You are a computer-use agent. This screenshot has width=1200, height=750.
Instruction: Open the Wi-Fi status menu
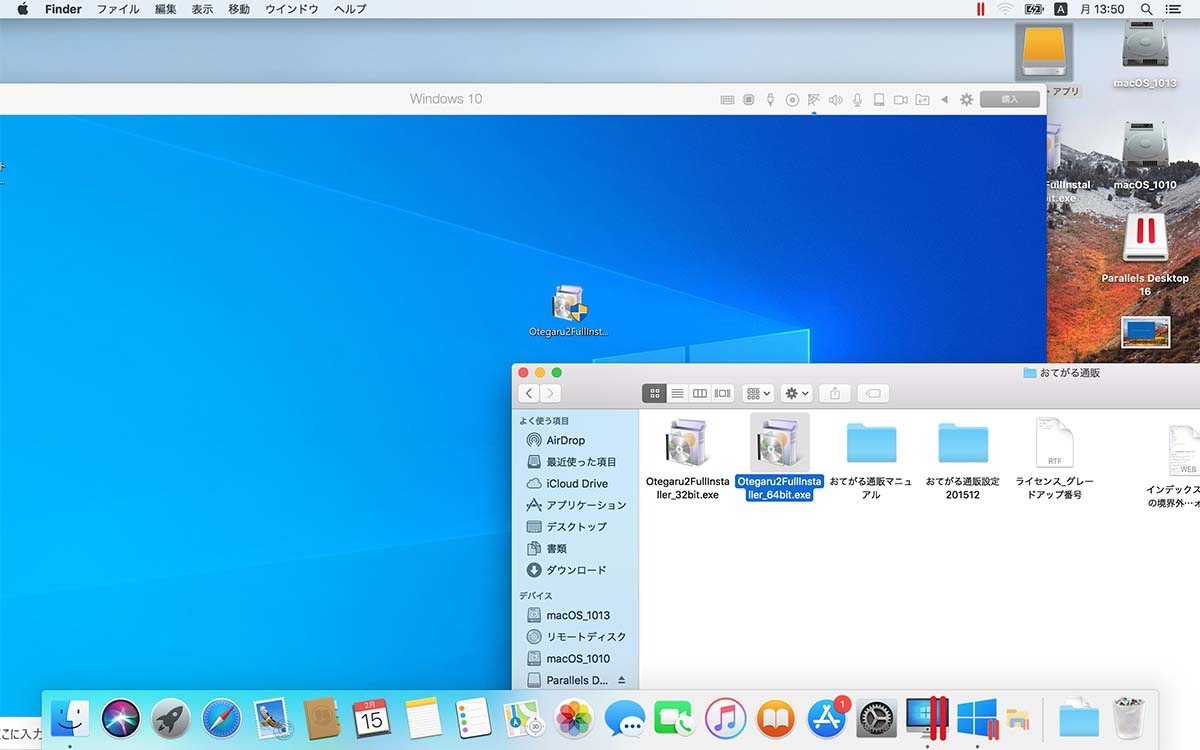(1005, 9)
